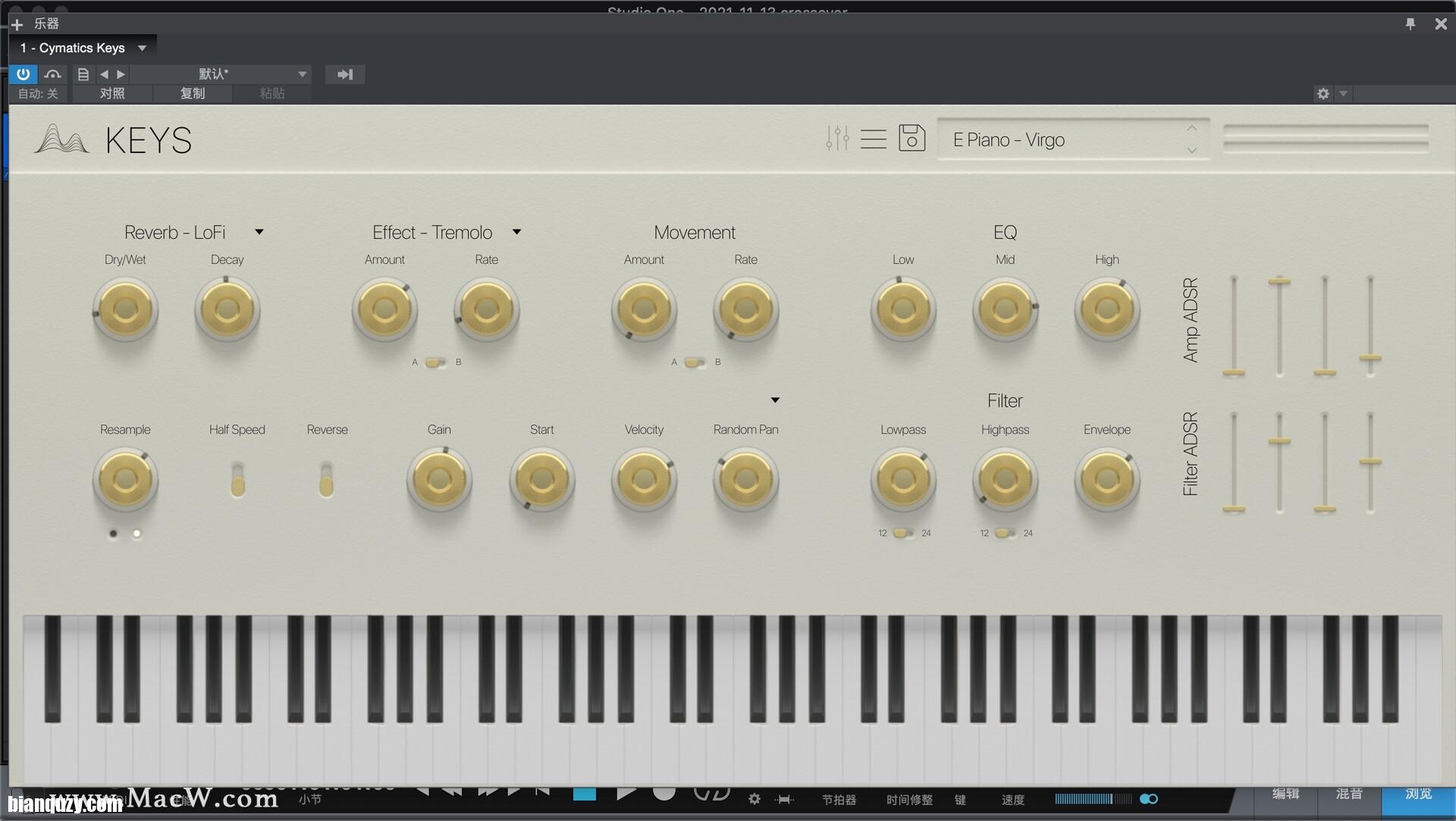Select previous preset with up chevron
This screenshot has height=821, width=1456.
1191,128
